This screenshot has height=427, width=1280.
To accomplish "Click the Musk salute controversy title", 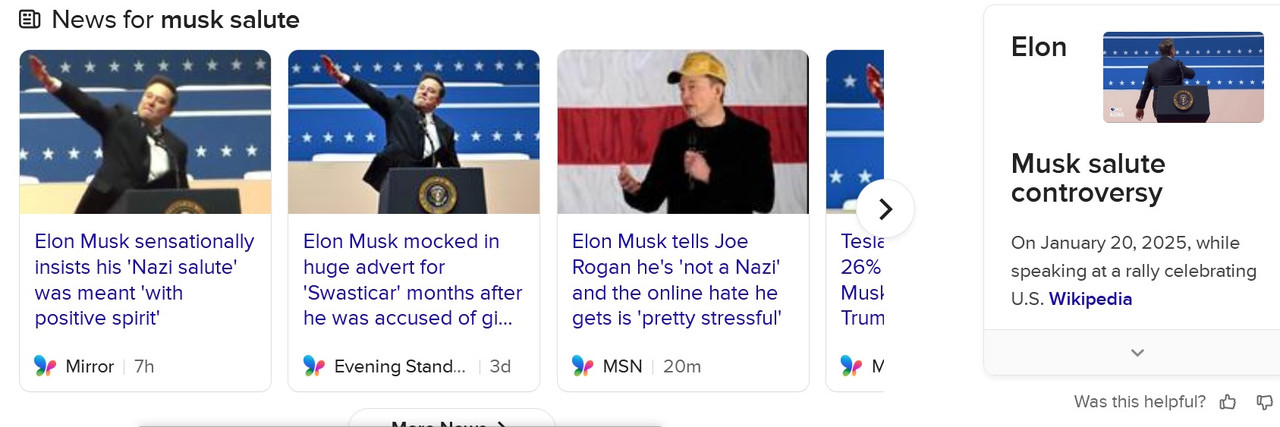I will (x=1088, y=178).
